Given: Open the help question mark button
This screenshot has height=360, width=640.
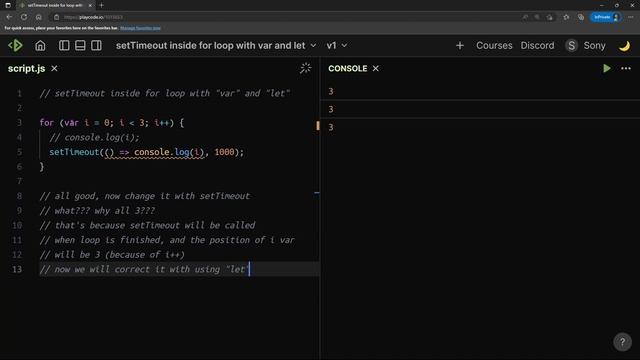Looking at the screenshot, I should tap(622, 342).
